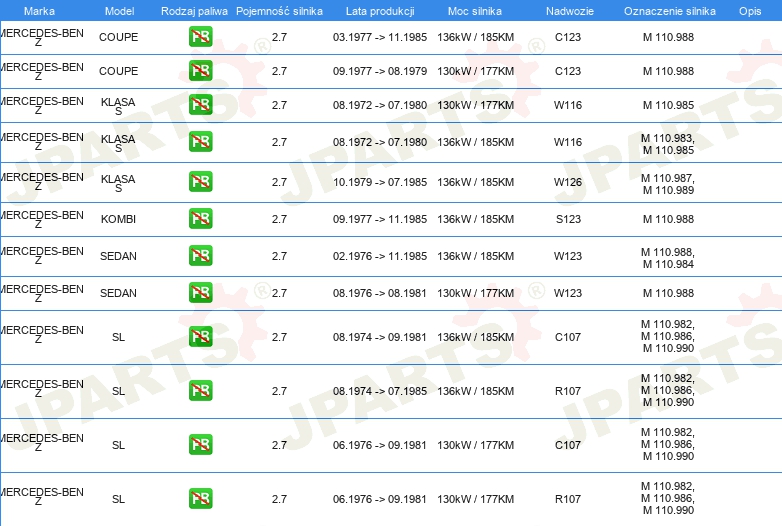Select the date range 08.1976 -> 08.1981
The width and height of the screenshot is (782, 526).
380,293
